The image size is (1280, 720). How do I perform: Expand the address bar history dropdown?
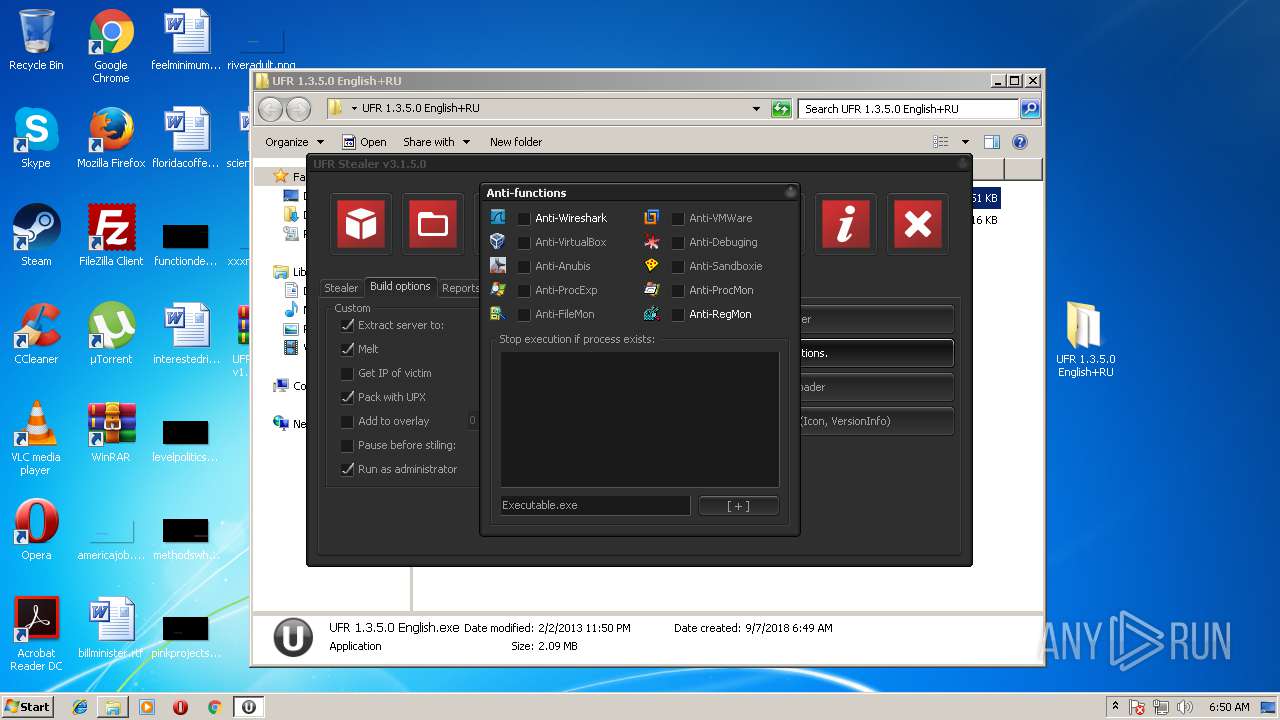pos(756,109)
